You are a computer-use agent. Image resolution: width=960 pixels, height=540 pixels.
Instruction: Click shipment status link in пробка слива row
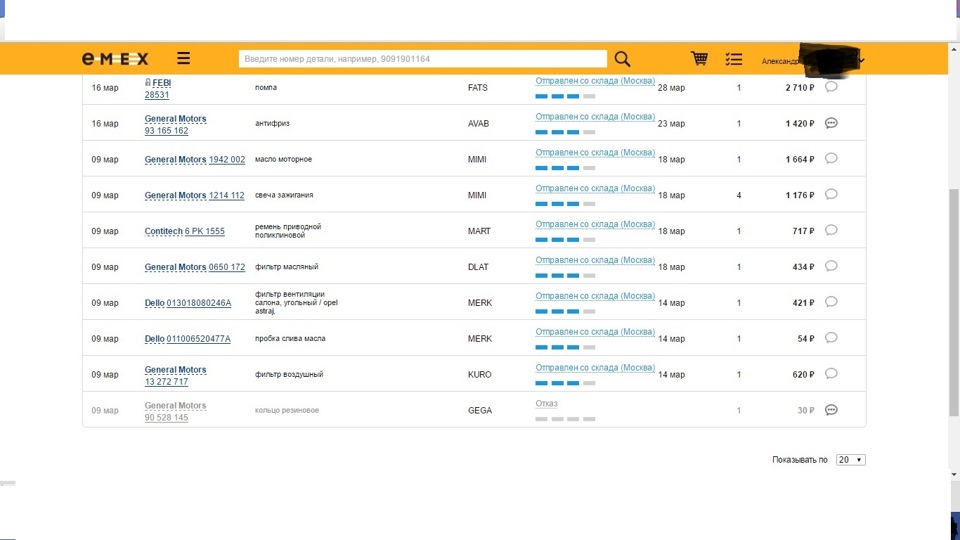click(595, 331)
